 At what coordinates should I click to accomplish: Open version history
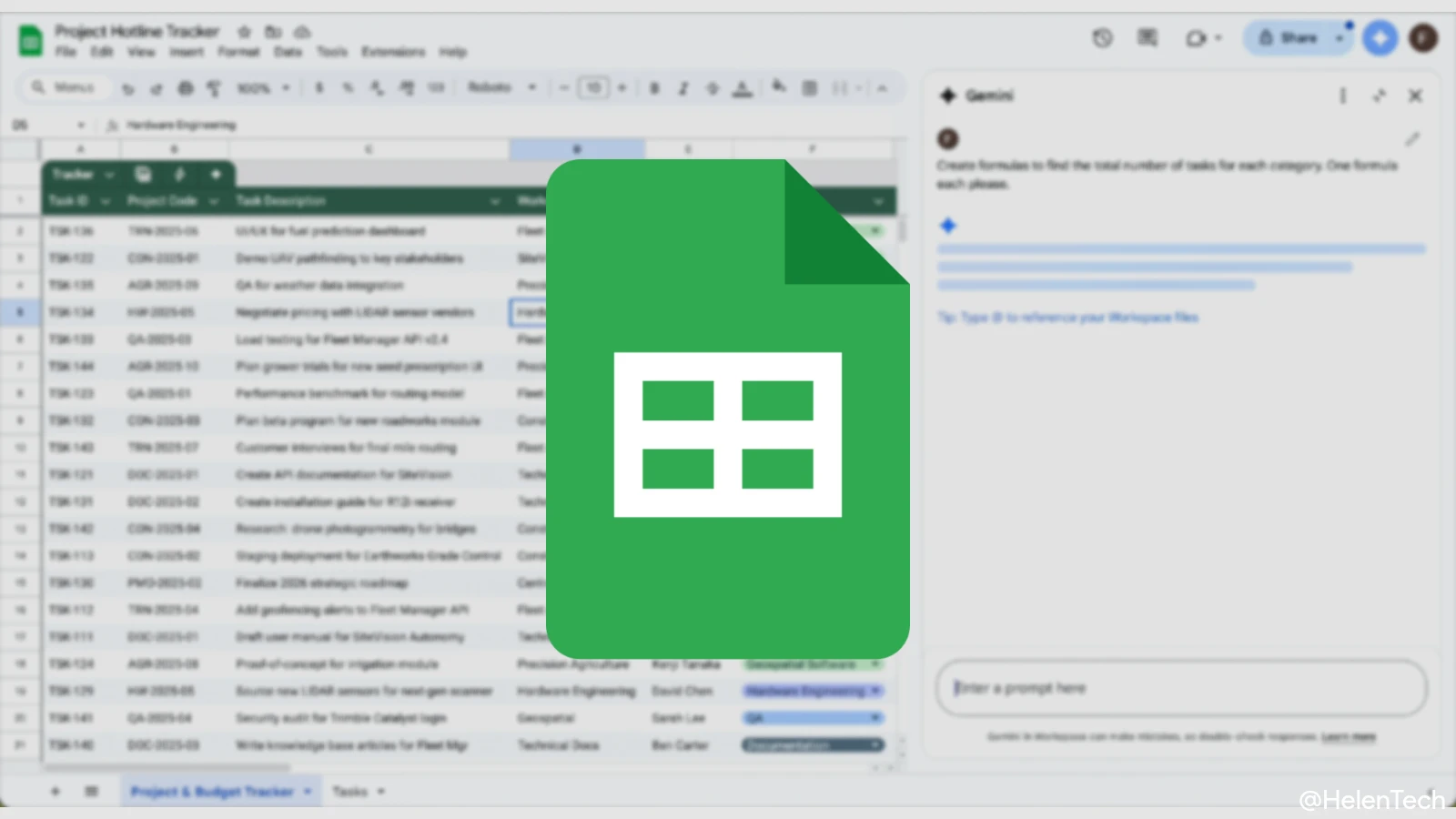[1102, 38]
